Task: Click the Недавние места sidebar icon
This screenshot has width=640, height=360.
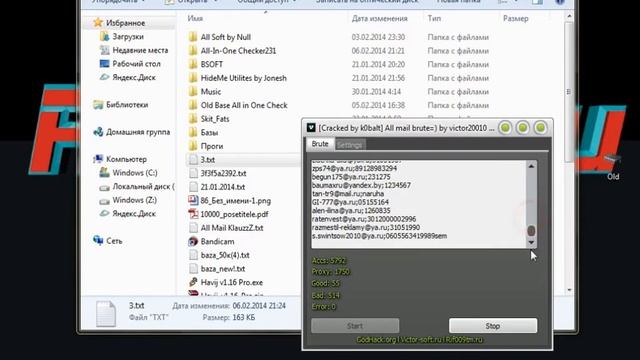Action: pyautogui.click(x=104, y=50)
